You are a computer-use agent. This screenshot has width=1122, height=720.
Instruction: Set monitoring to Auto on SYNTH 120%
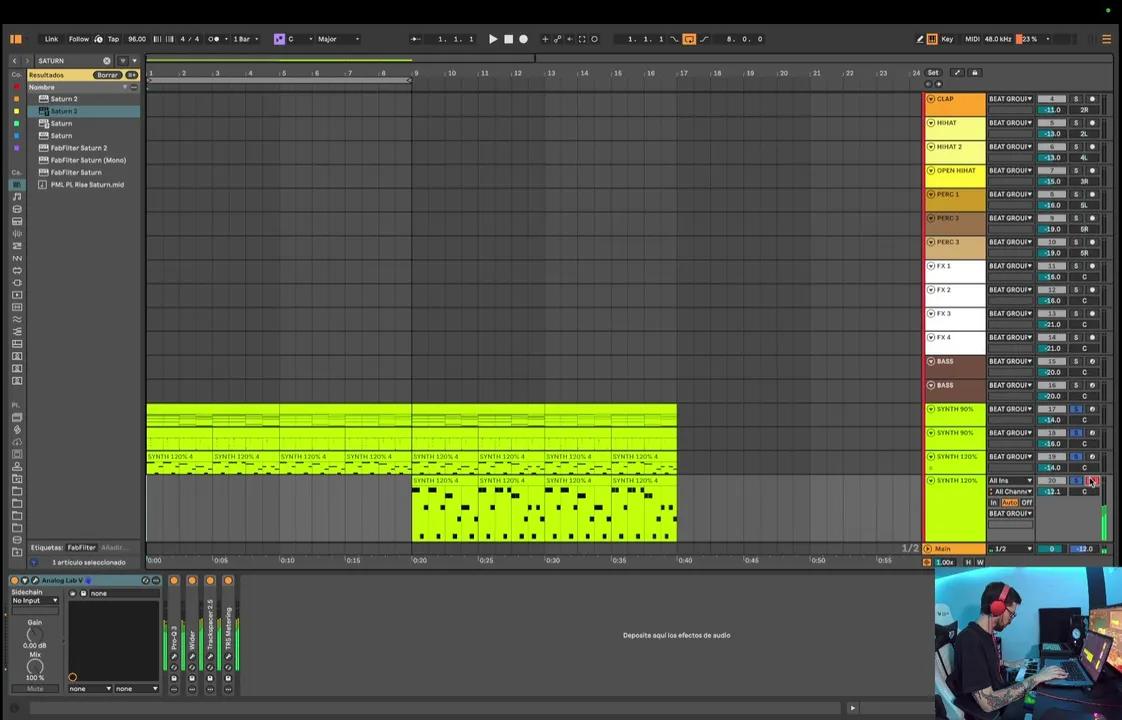point(1010,502)
